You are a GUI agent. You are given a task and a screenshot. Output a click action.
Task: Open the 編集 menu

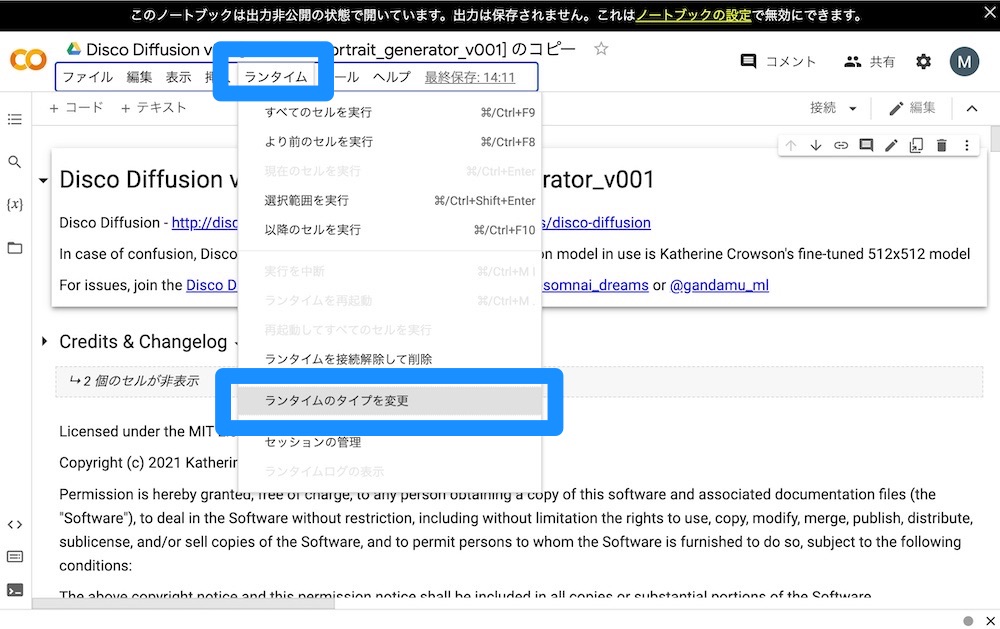point(139,77)
